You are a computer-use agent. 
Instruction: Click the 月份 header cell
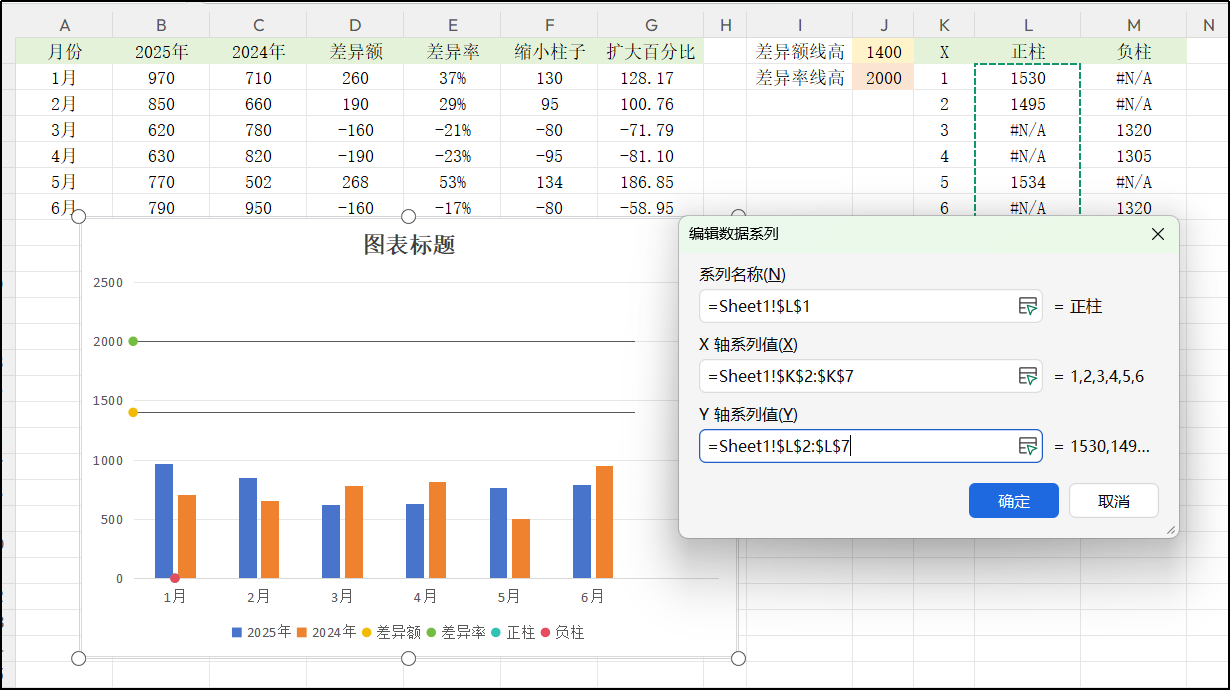click(65, 52)
